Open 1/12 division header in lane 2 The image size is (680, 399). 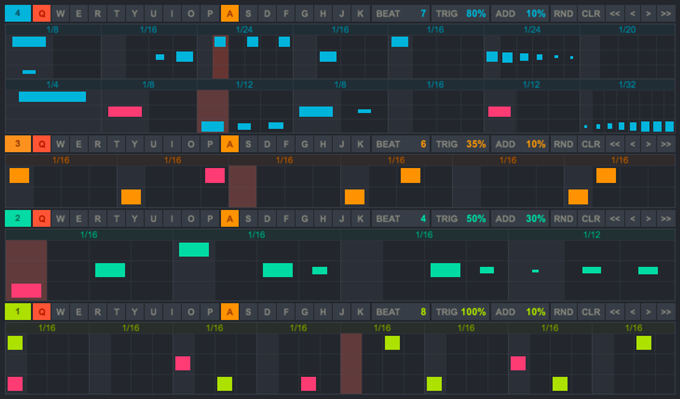592,235
